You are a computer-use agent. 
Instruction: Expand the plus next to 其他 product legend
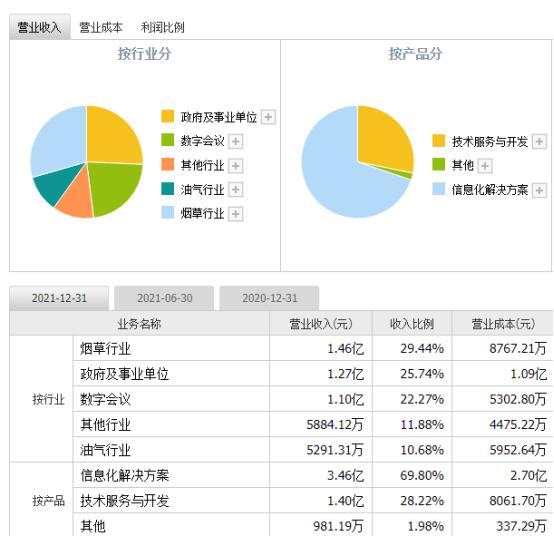[x=485, y=165]
